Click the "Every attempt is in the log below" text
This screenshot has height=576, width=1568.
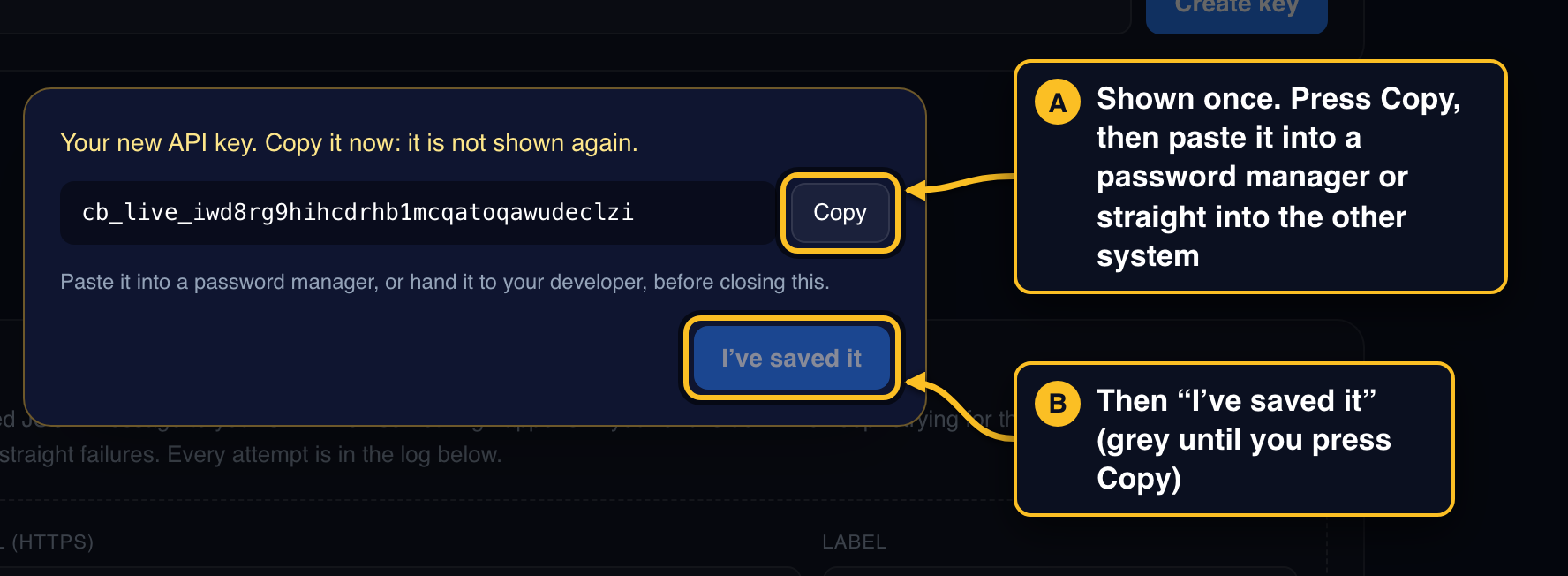(x=335, y=454)
